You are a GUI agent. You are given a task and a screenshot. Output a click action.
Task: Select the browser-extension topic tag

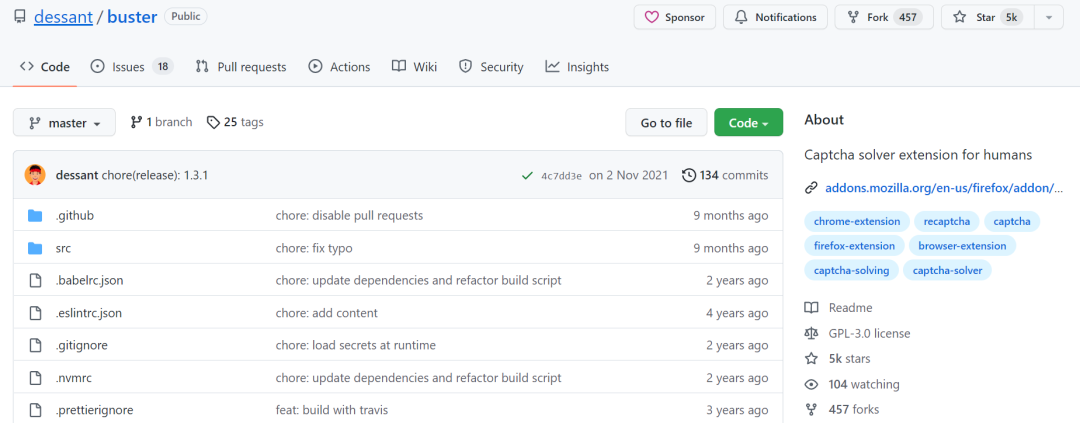click(x=962, y=245)
